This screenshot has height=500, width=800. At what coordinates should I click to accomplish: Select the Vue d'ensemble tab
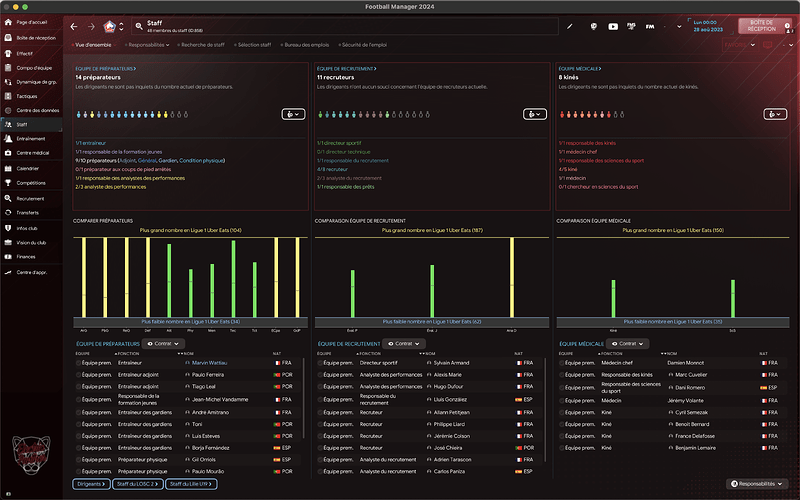[92, 45]
